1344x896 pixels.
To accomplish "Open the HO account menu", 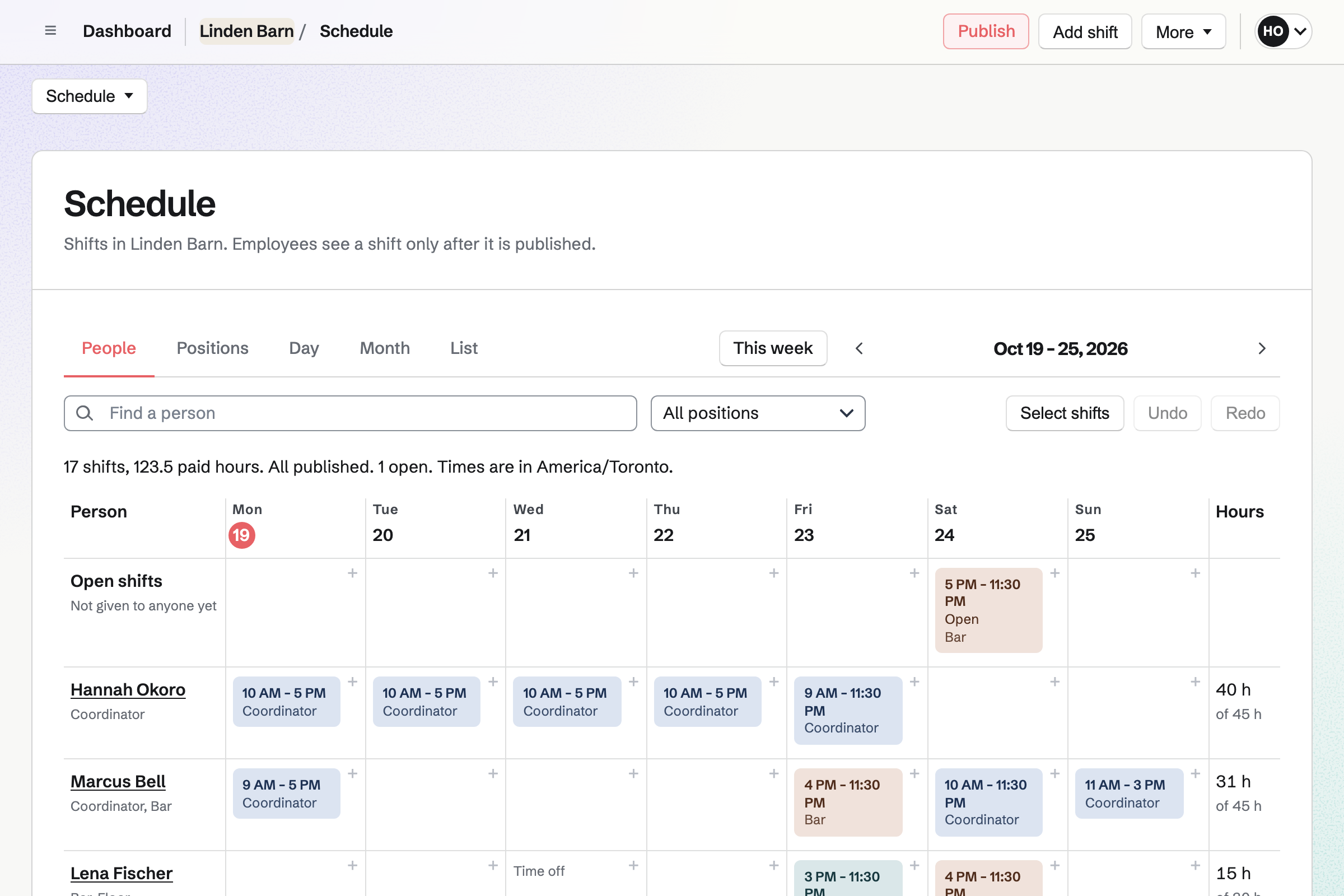I will point(1283,31).
